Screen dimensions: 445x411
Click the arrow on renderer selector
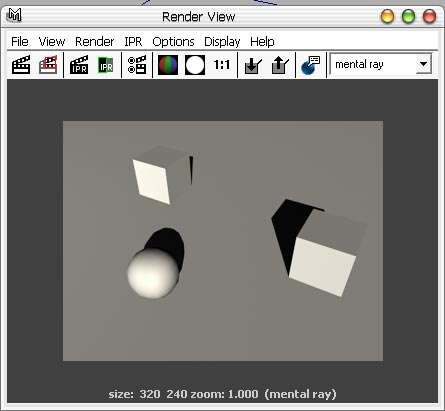click(x=423, y=64)
